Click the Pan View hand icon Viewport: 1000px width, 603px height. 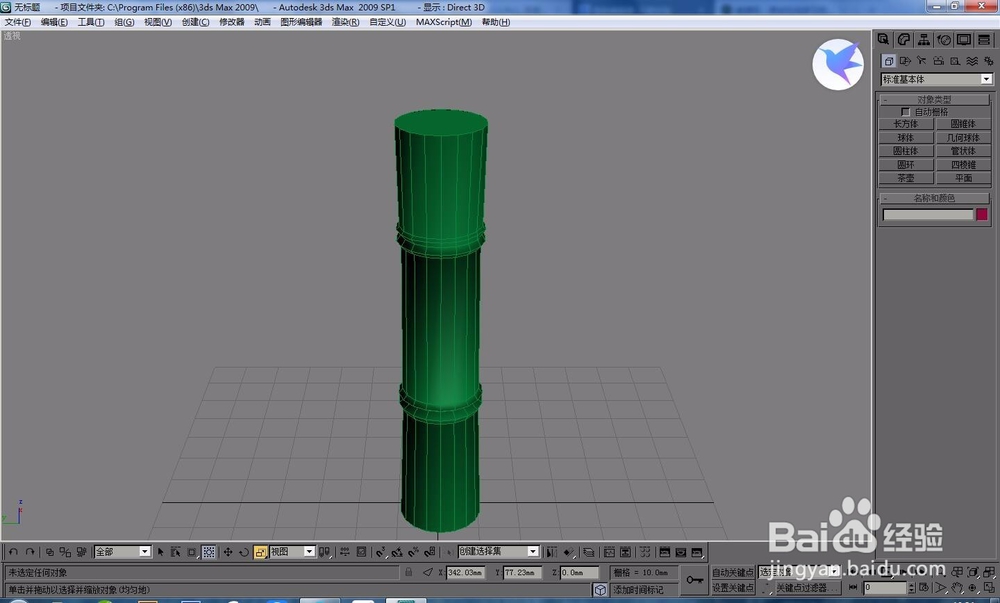[957, 587]
